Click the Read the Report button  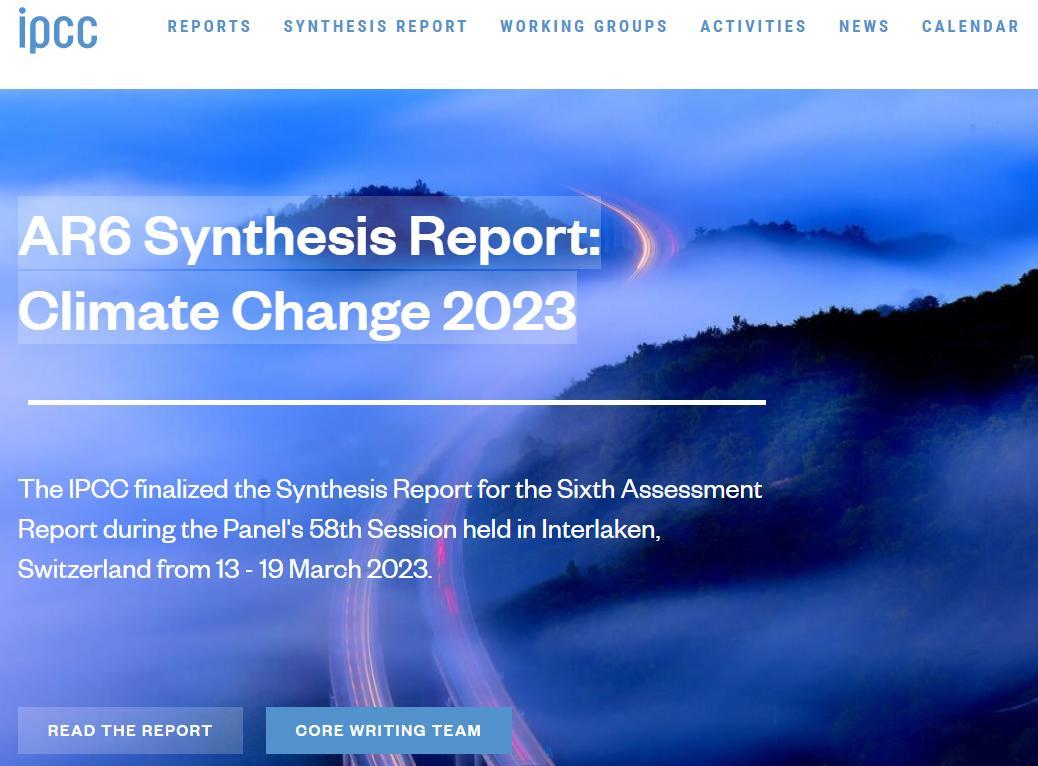click(130, 730)
